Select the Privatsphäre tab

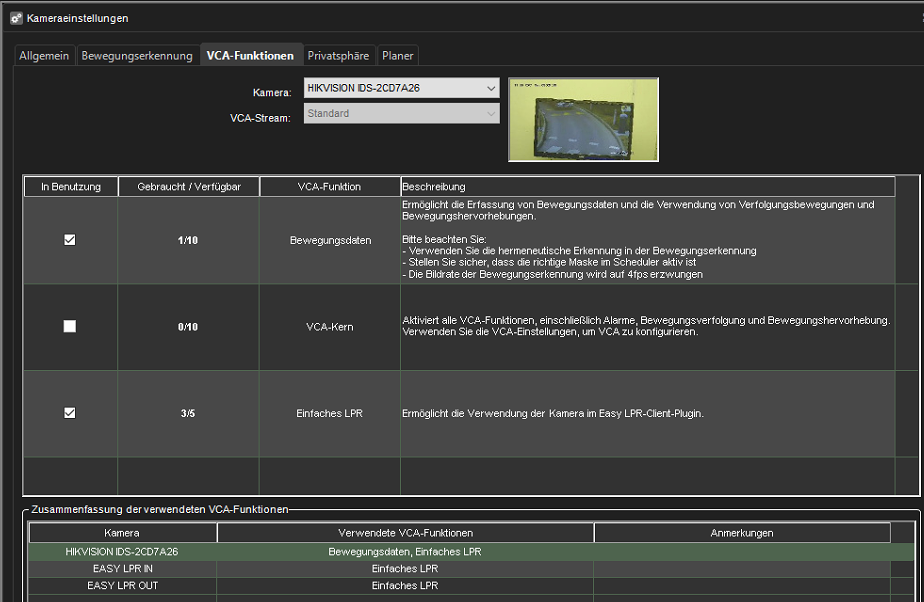tap(338, 56)
